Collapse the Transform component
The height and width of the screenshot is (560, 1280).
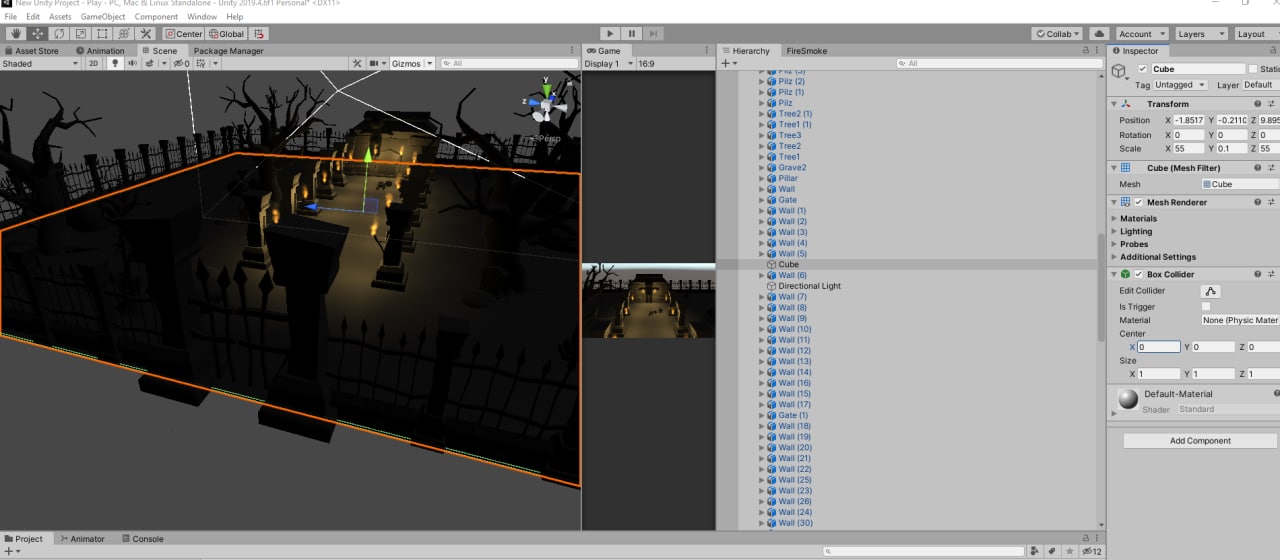tap(1115, 103)
